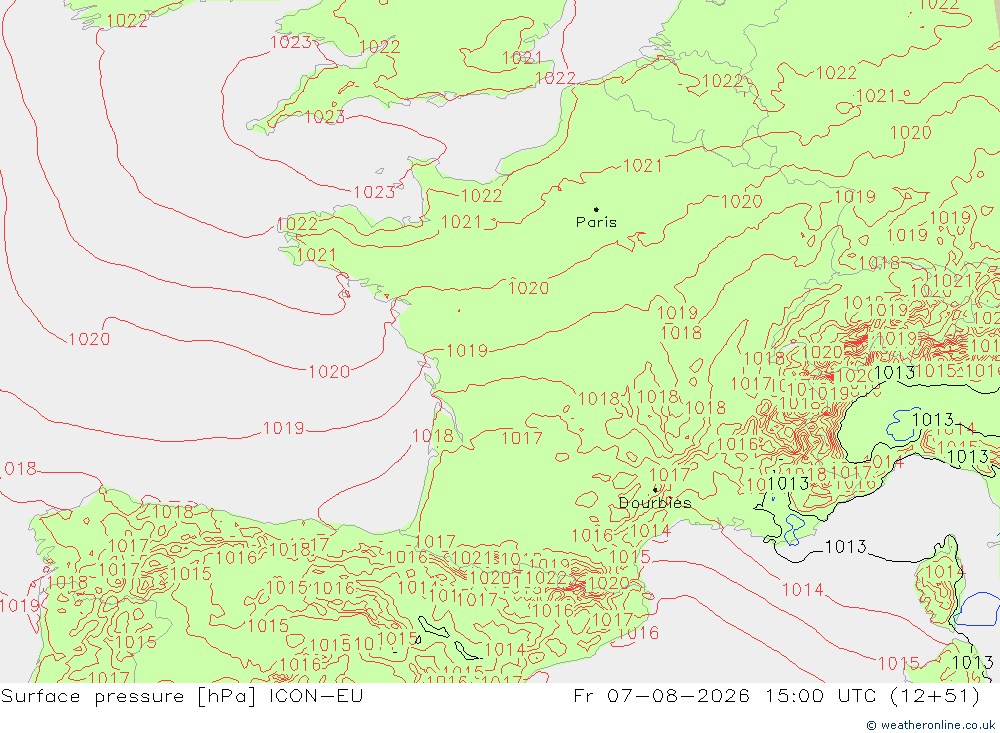Click the black dot marking Dourbies
1000x733 pixels.
pyautogui.click(x=655, y=490)
